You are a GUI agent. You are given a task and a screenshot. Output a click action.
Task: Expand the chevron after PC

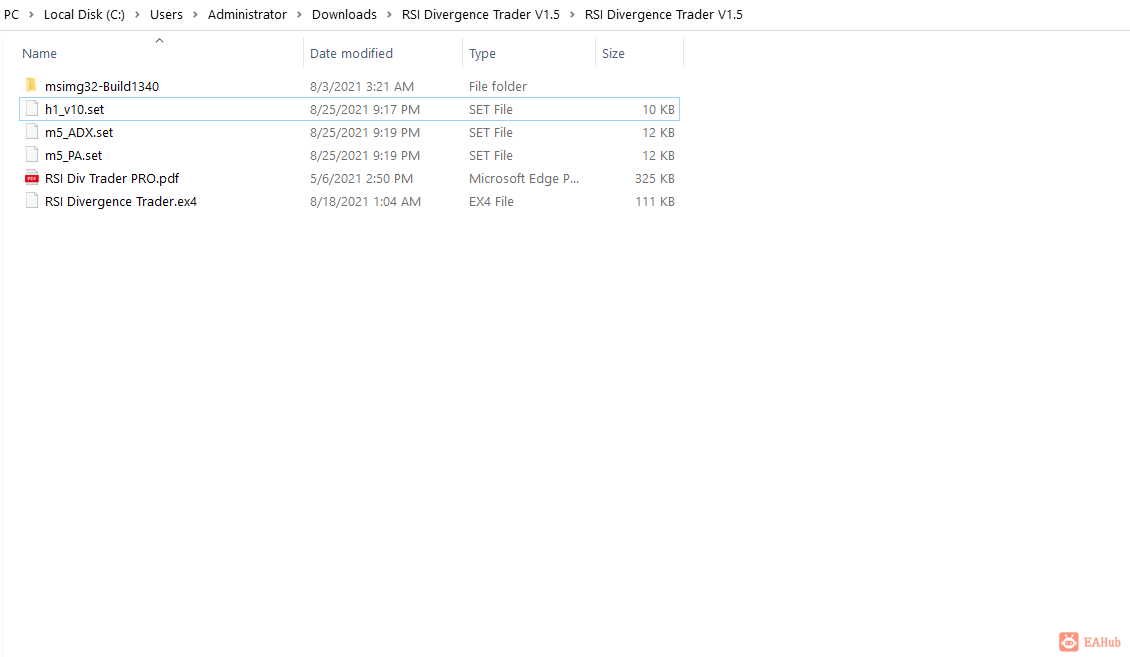click(x=31, y=14)
